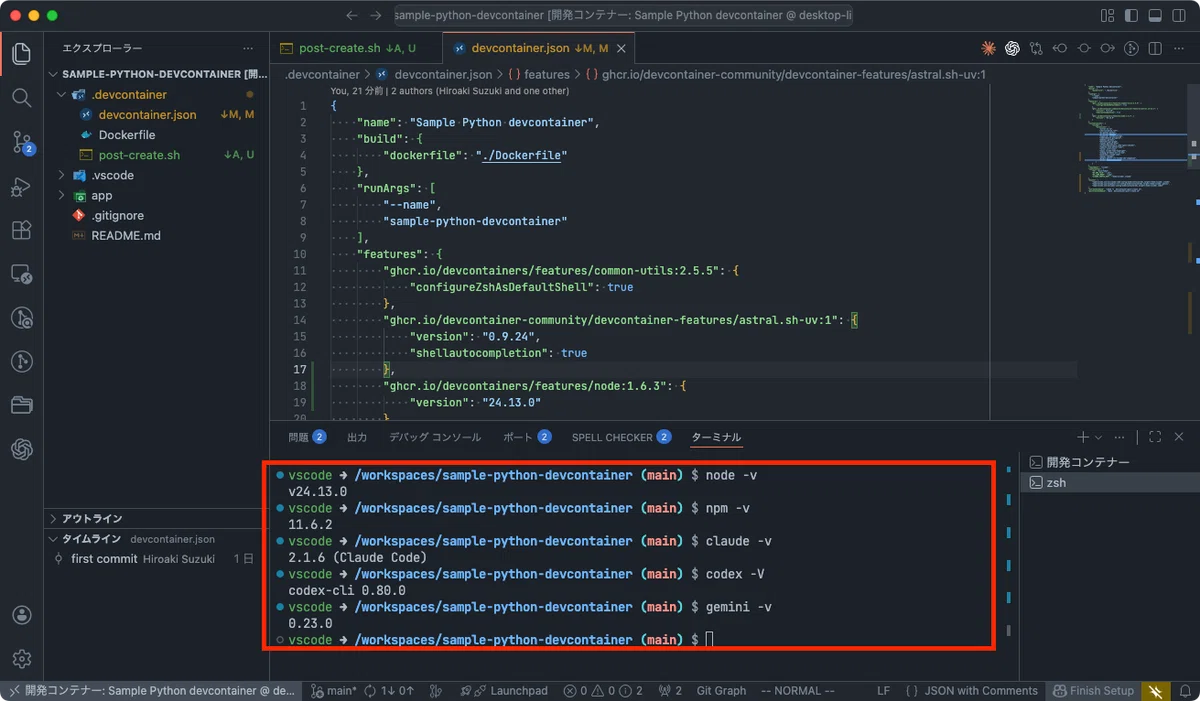Collapse the タイムライン section

(x=157, y=538)
